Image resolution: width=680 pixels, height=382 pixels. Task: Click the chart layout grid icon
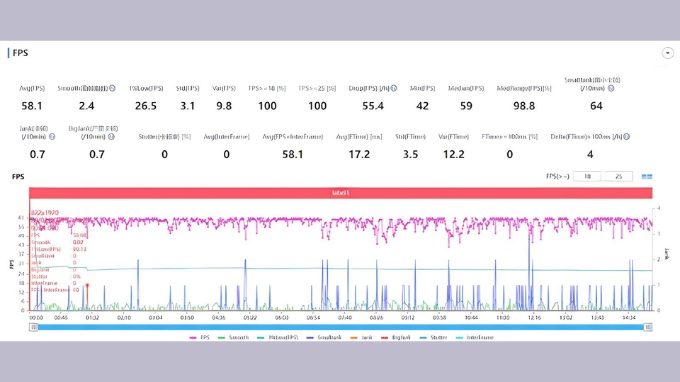tap(647, 176)
